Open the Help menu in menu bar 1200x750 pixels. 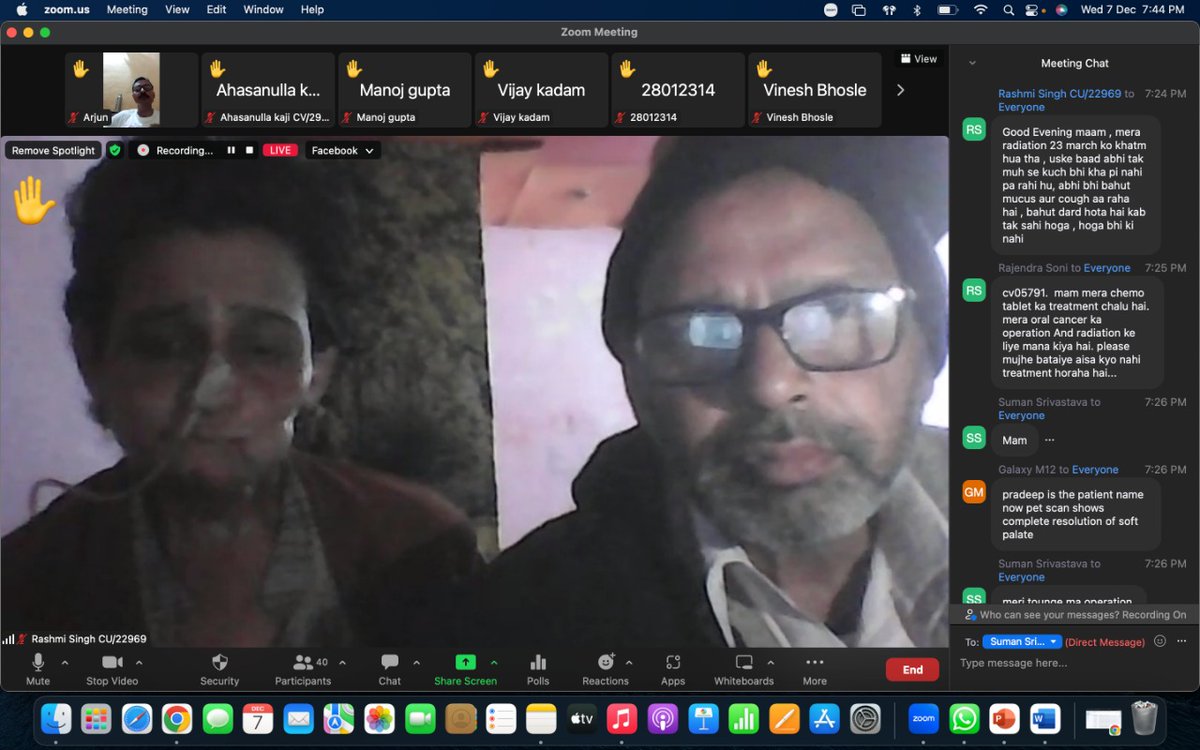pyautogui.click(x=312, y=9)
